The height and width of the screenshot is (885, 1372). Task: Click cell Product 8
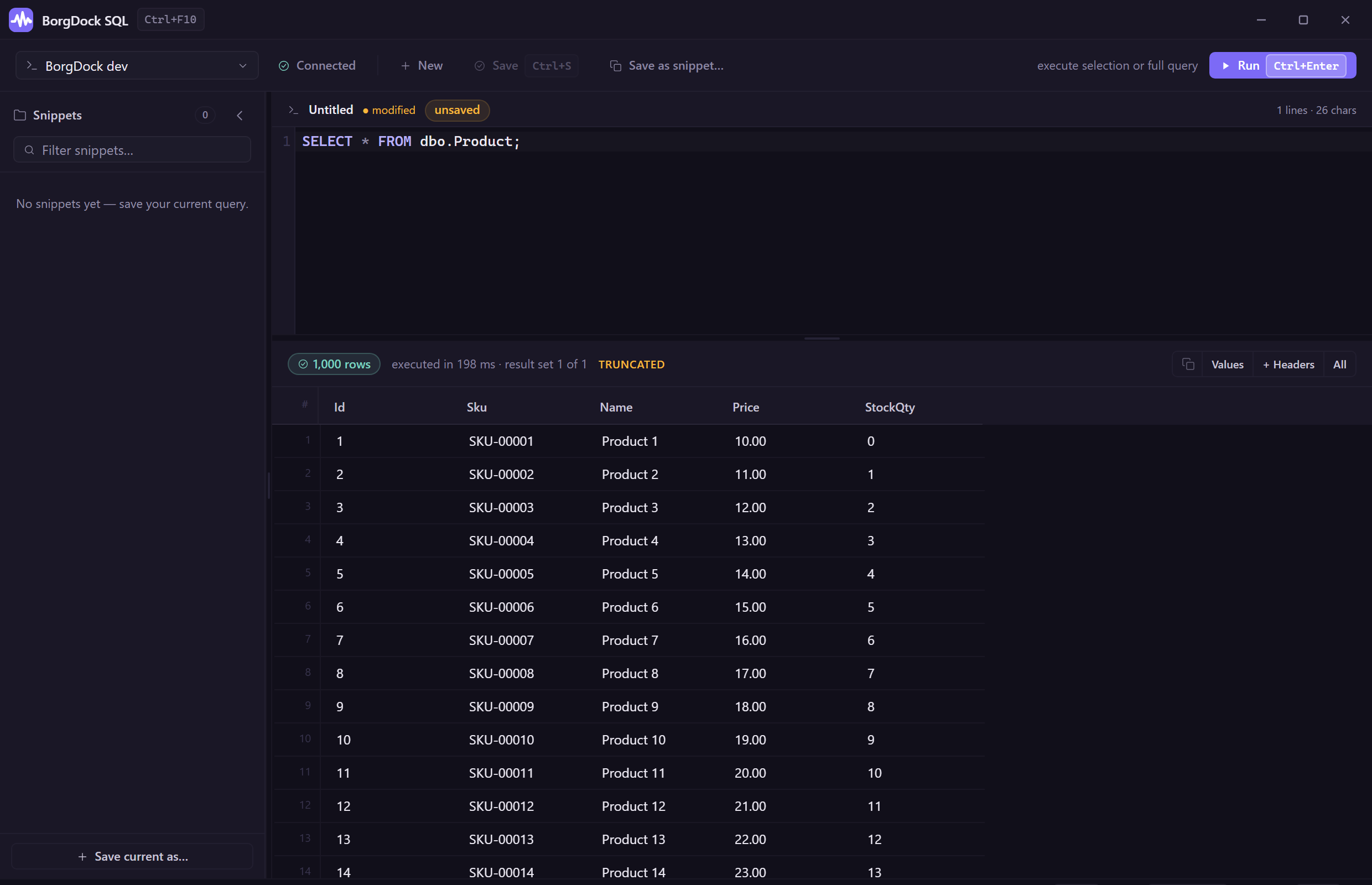click(x=630, y=674)
